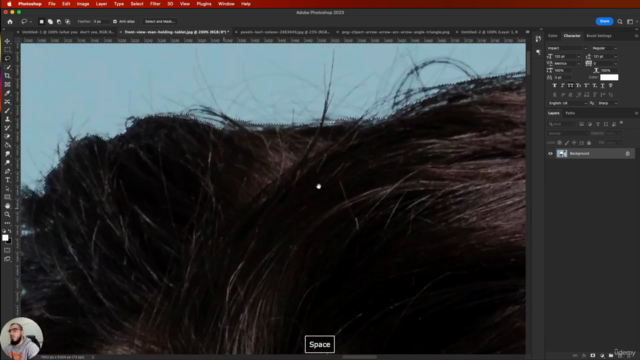The width and height of the screenshot is (640, 360).
Task: Open the Edit Toolbar three-dots button
Action: pyautogui.click(x=7, y=223)
